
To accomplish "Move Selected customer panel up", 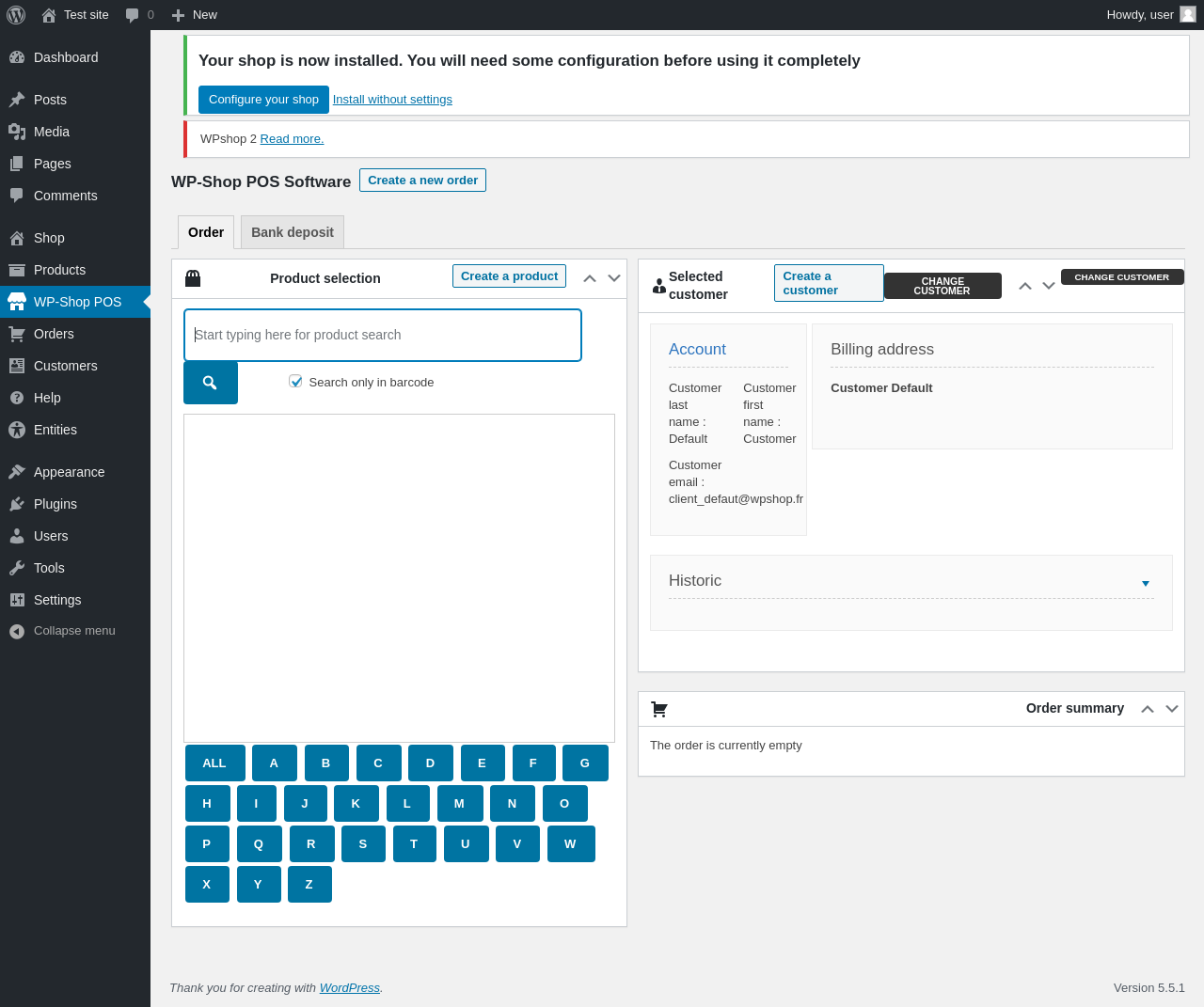I will click(1025, 286).
